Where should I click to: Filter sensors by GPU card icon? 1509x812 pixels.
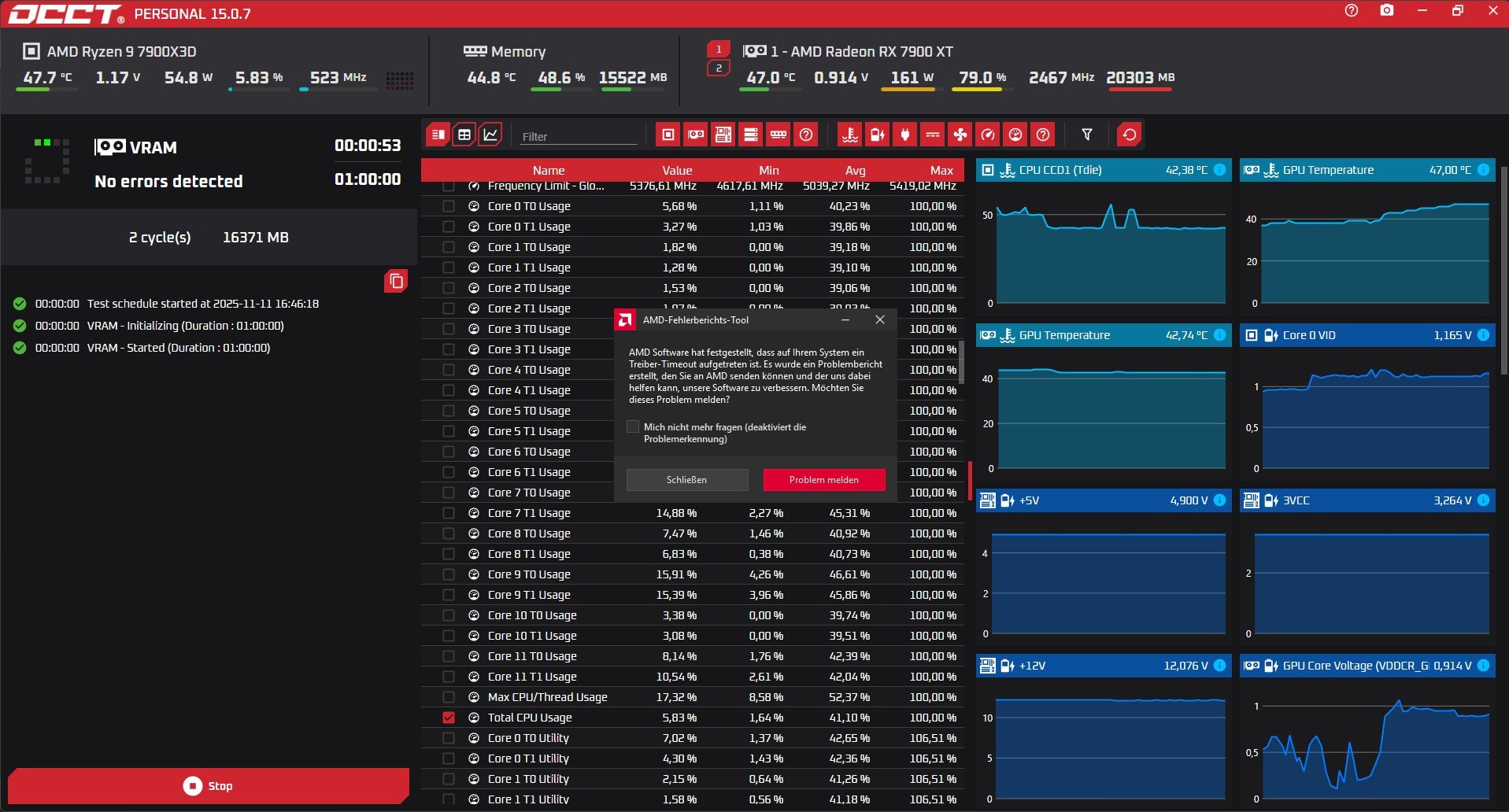696,135
